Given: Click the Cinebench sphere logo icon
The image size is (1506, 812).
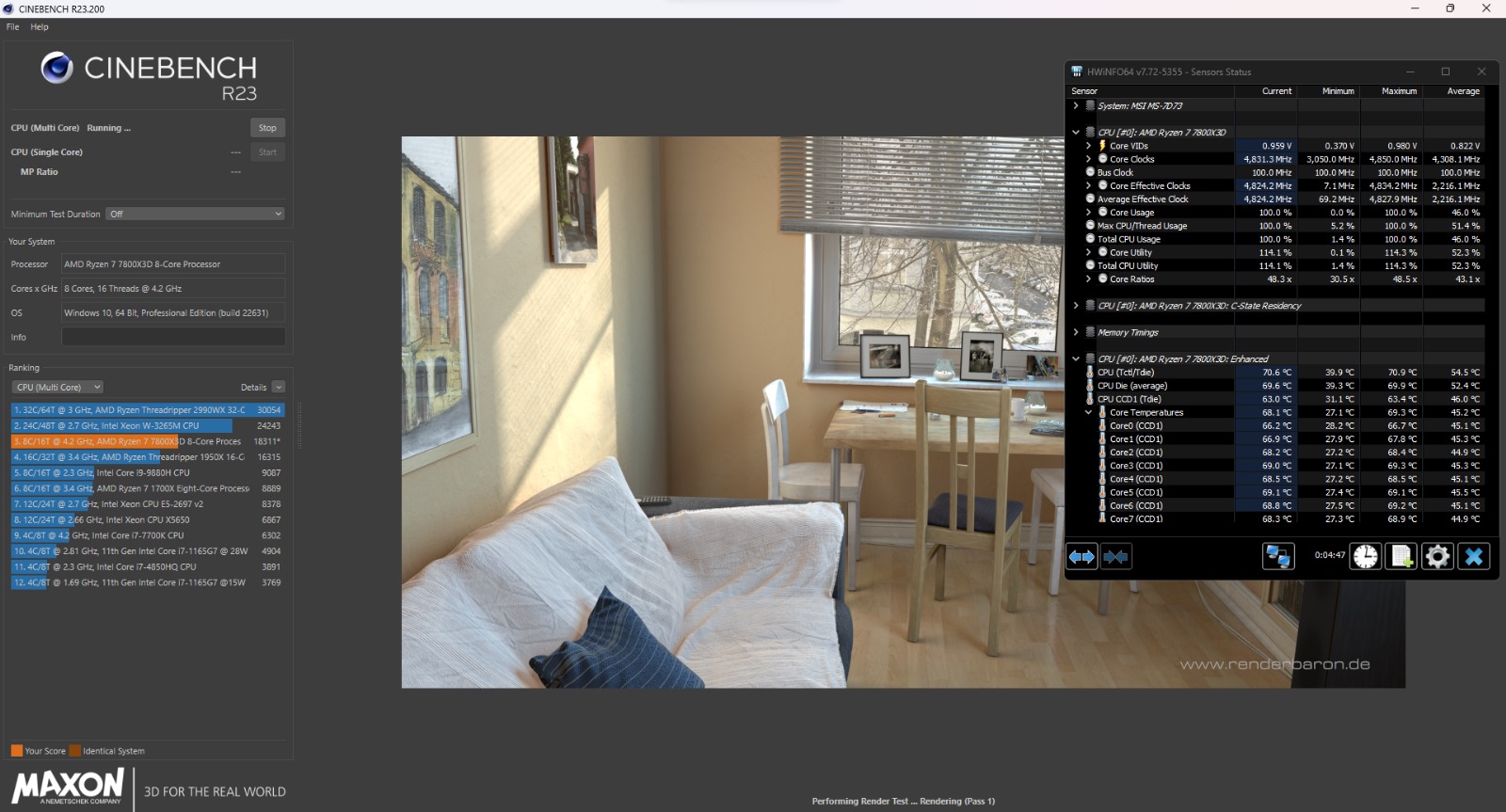Looking at the screenshot, I should [56, 68].
